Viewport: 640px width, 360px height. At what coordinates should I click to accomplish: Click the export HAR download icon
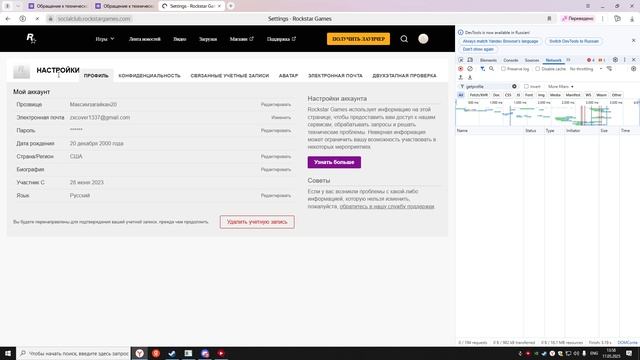tap(470, 77)
